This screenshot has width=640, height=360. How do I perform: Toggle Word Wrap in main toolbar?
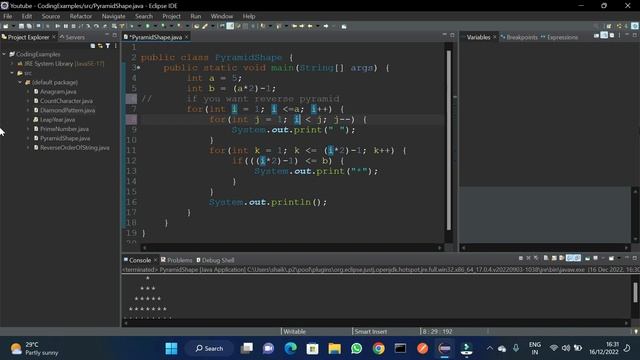[x=238, y=26]
